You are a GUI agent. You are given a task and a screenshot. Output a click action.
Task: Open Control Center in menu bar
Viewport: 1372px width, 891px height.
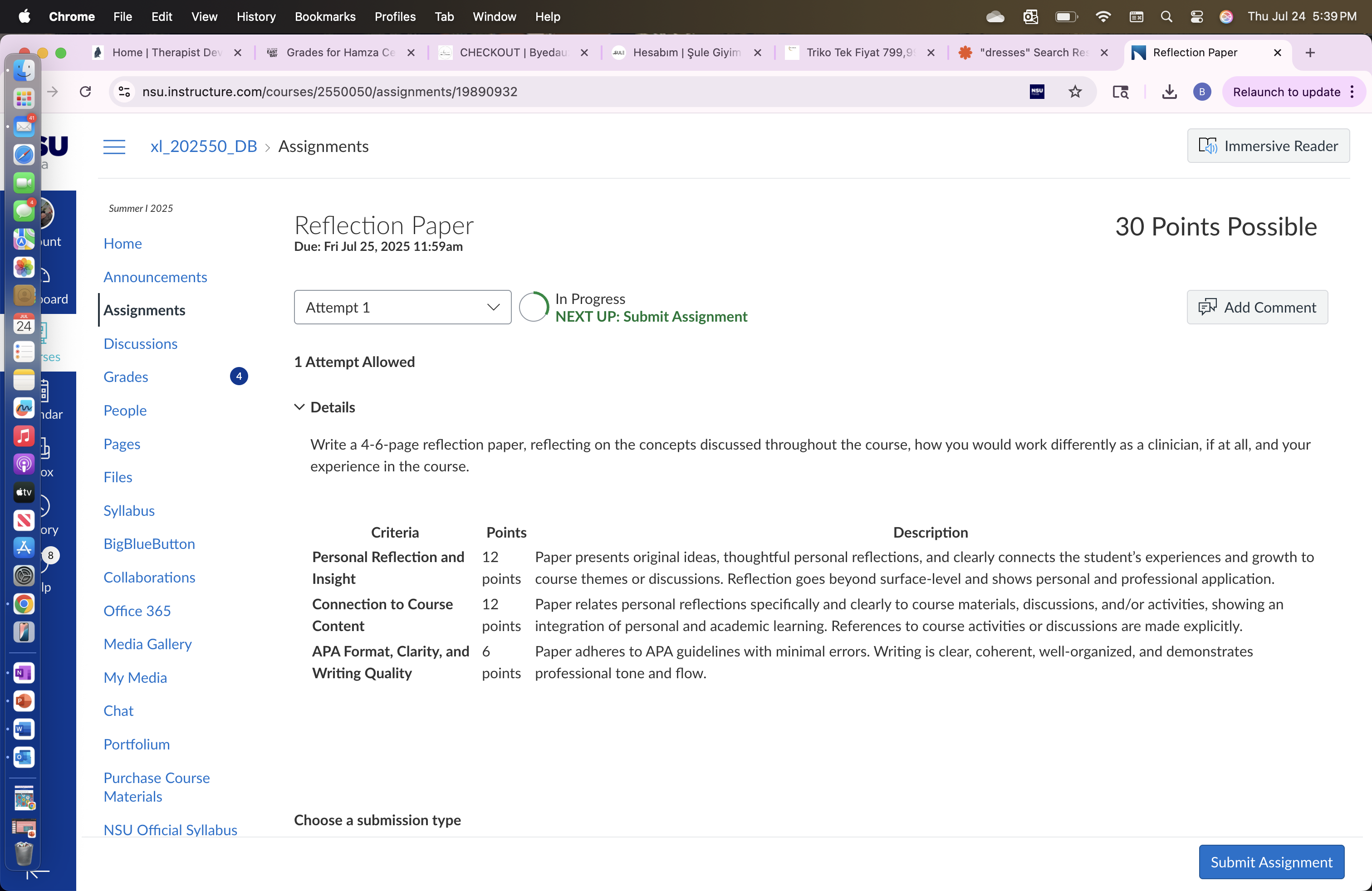click(x=1196, y=17)
